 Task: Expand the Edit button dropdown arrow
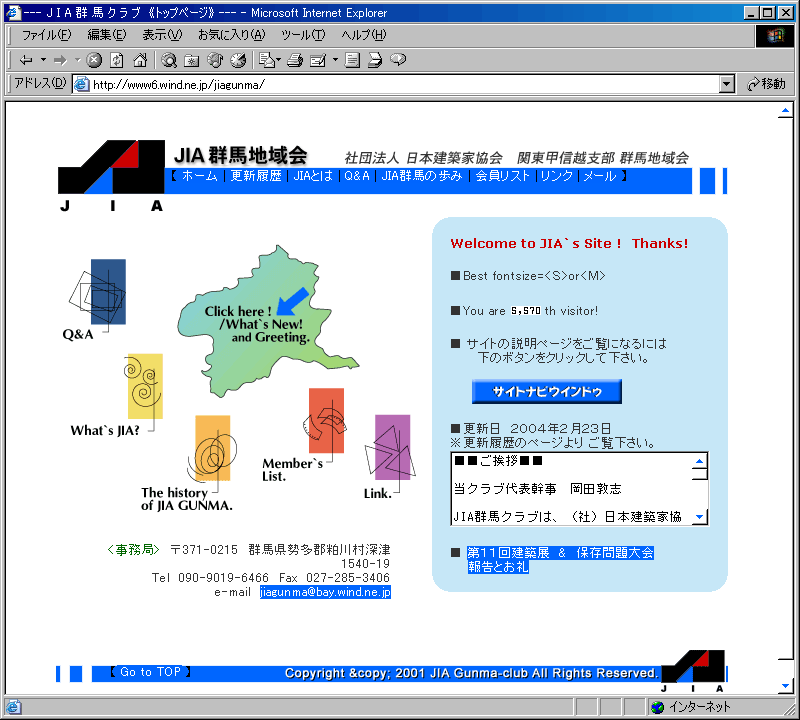[335, 60]
